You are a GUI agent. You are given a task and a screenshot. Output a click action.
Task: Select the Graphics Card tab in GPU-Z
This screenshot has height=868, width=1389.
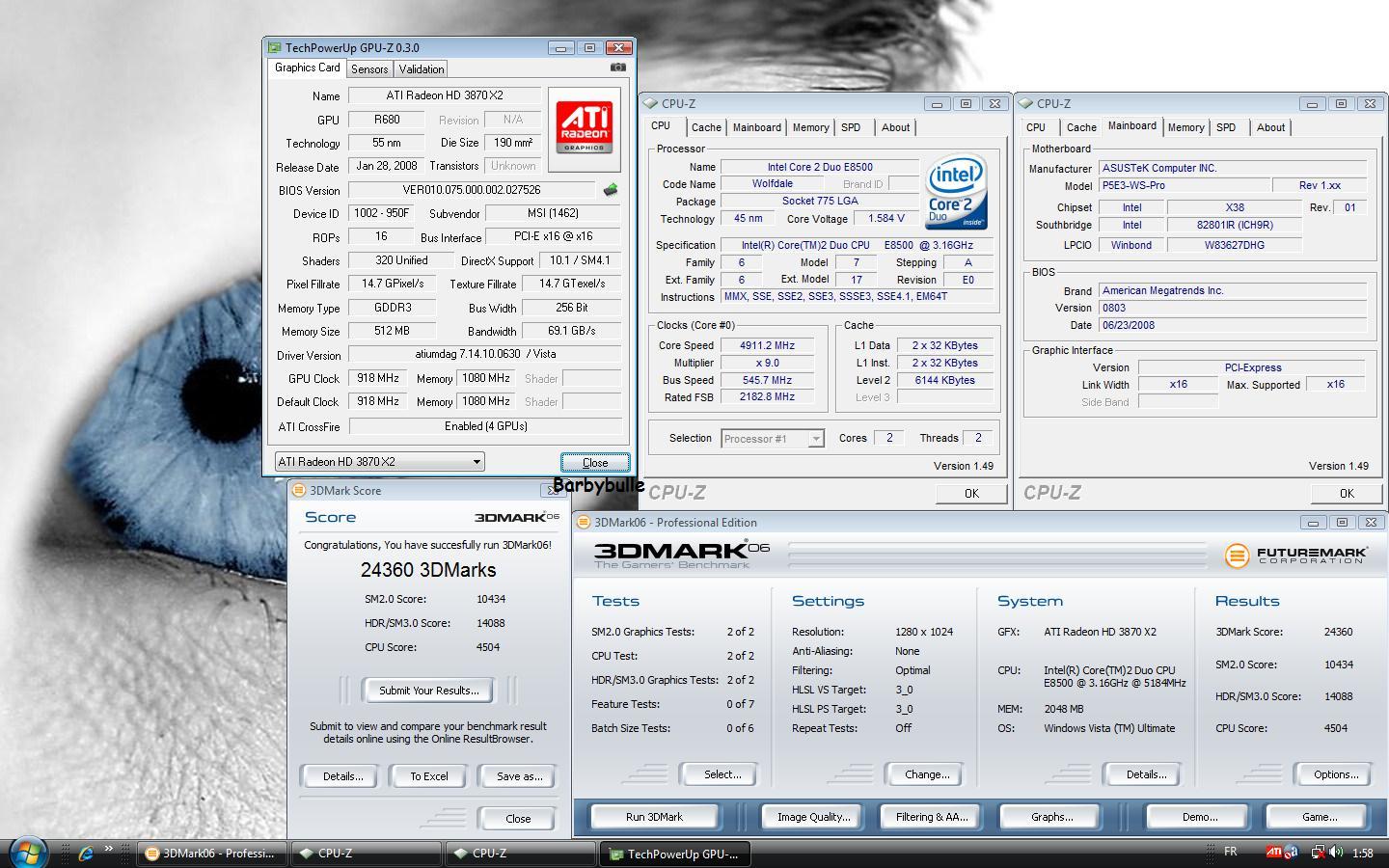tap(307, 68)
